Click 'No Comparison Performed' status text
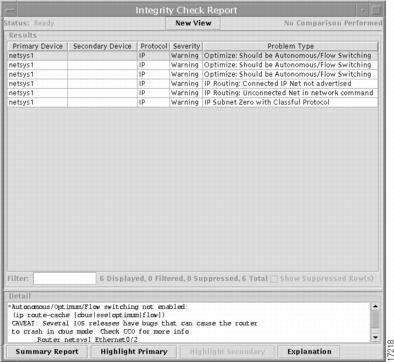Viewport: 394px width, 362px height. point(333,23)
